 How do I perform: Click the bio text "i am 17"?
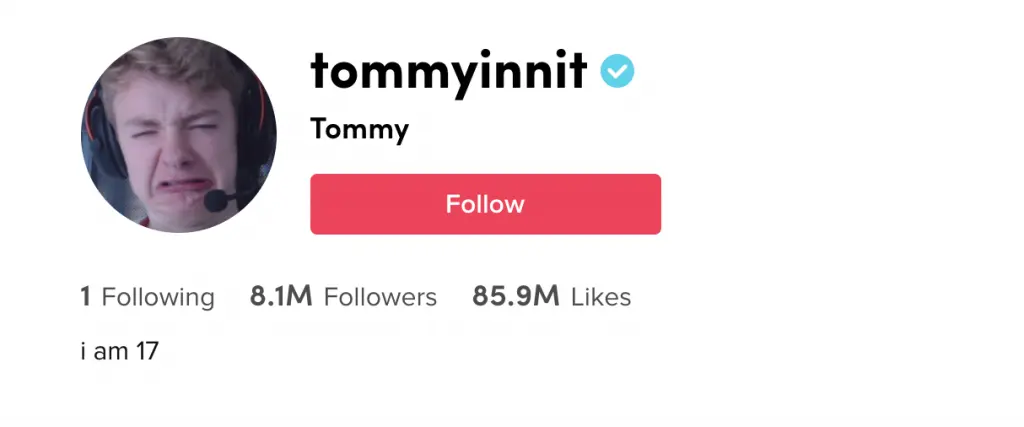click(120, 351)
